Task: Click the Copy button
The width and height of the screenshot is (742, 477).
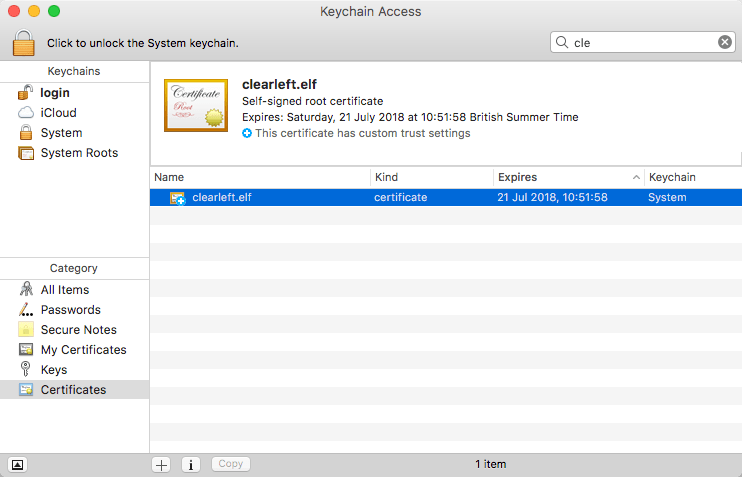Action: click(x=231, y=464)
